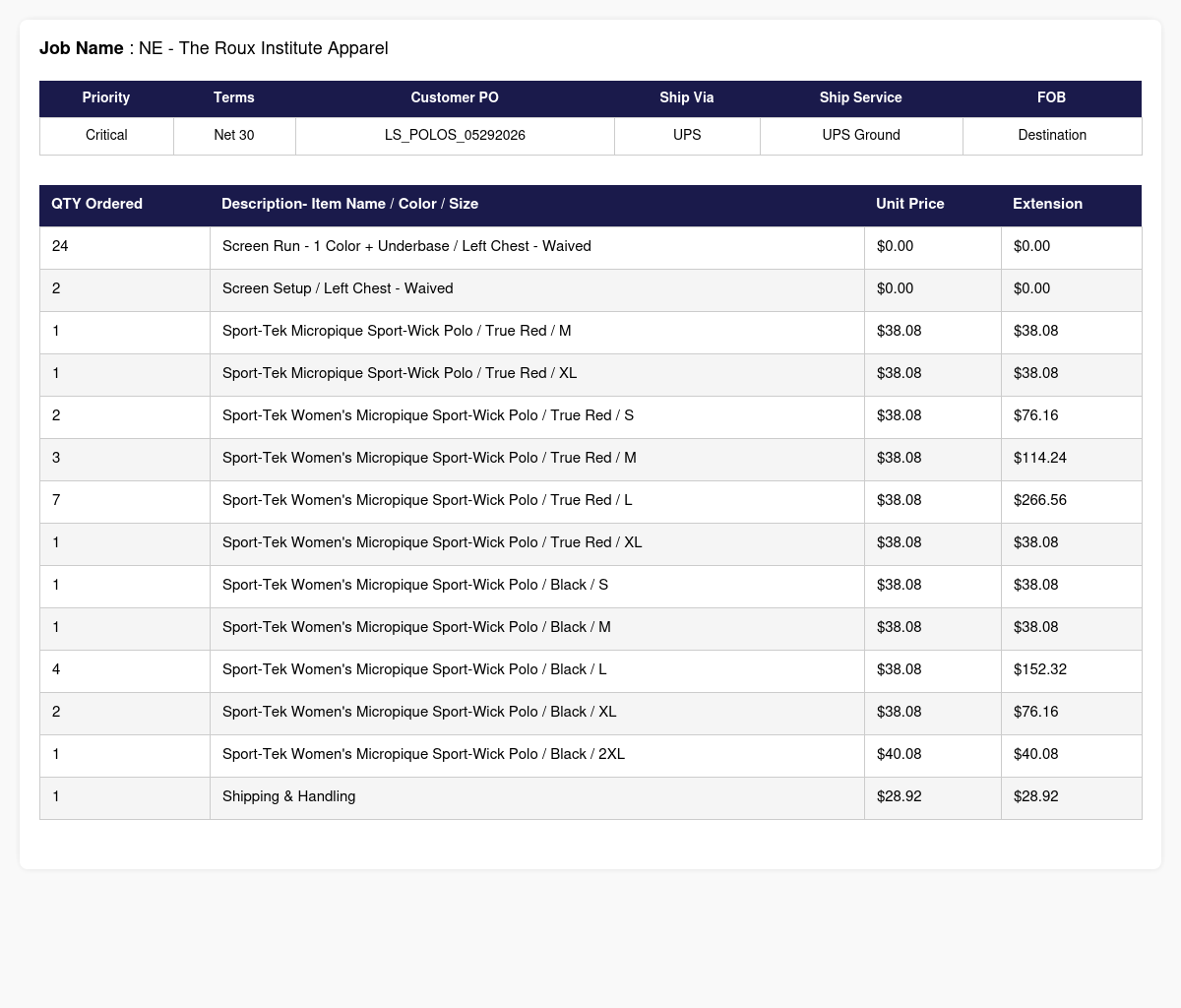Select the Screen Run 1 Color description
Viewport: 1181px width, 1008px height.
406,246
